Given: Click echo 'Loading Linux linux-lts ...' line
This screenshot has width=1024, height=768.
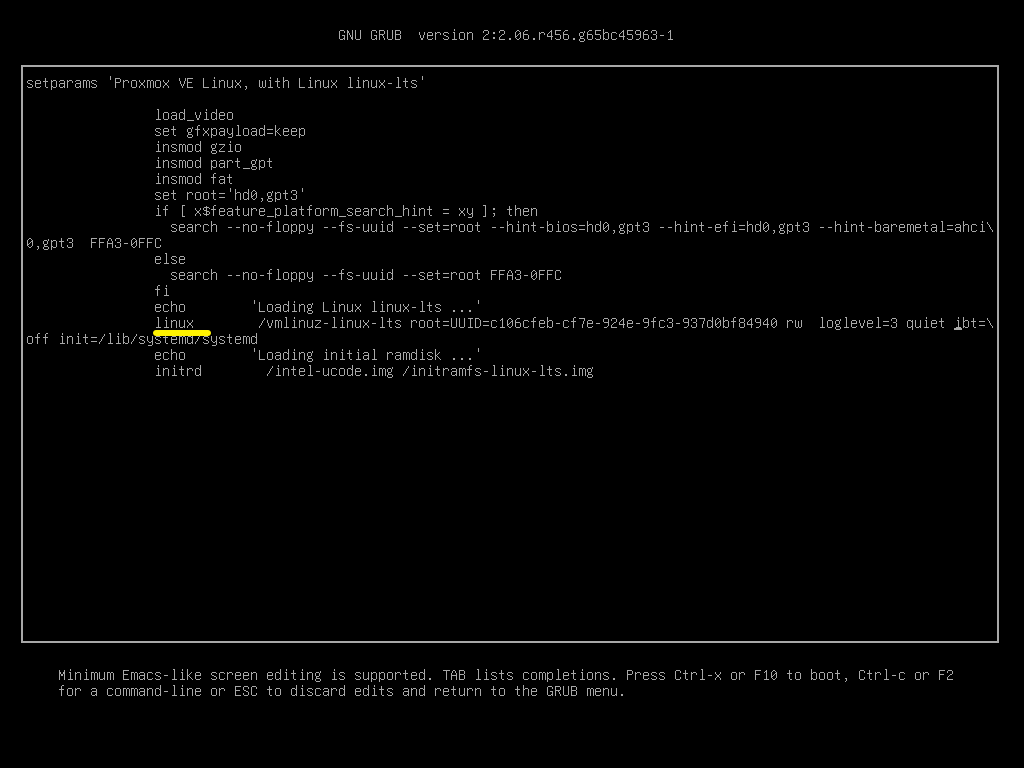Looking at the screenshot, I should [317, 308].
